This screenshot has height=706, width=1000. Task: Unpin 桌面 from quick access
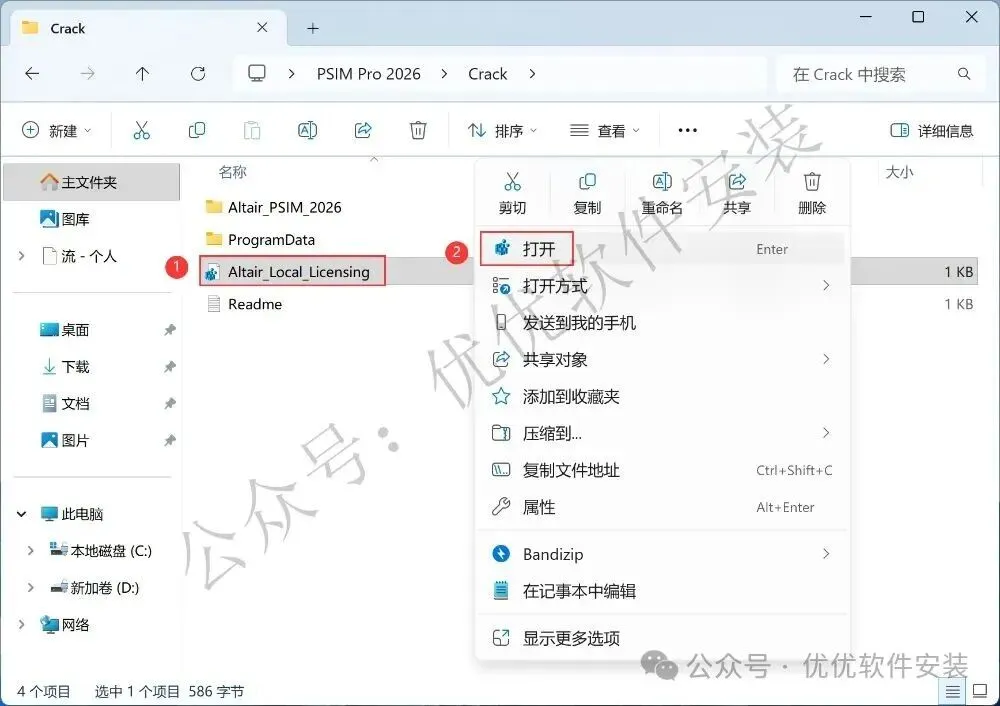coord(170,330)
